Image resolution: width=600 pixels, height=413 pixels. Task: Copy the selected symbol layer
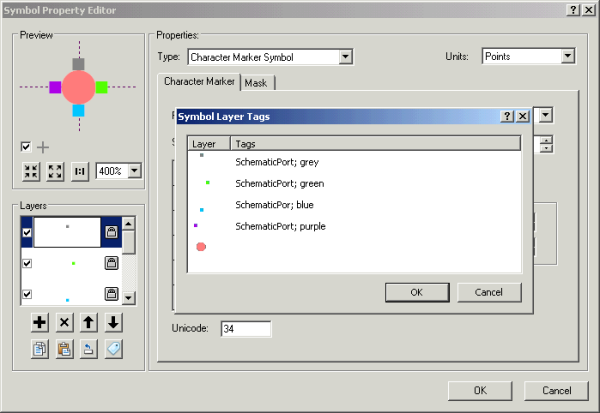pos(39,349)
